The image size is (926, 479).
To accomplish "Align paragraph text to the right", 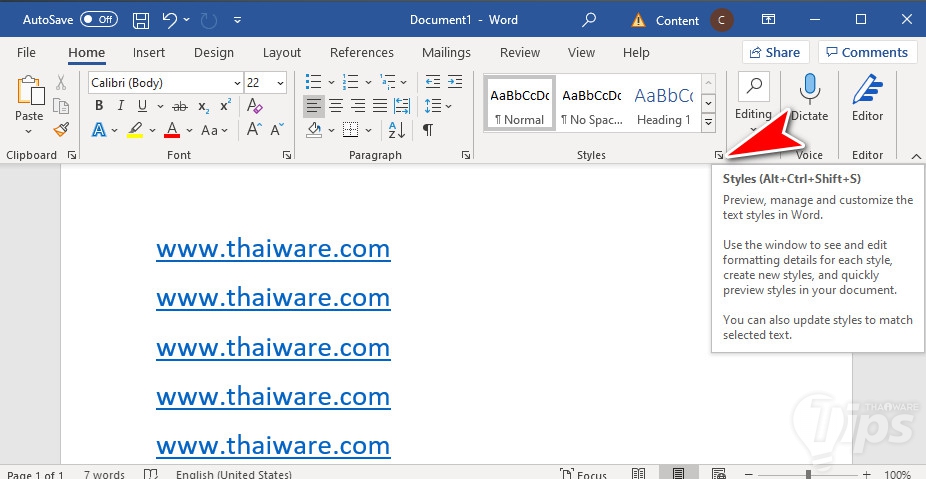I will (358, 106).
